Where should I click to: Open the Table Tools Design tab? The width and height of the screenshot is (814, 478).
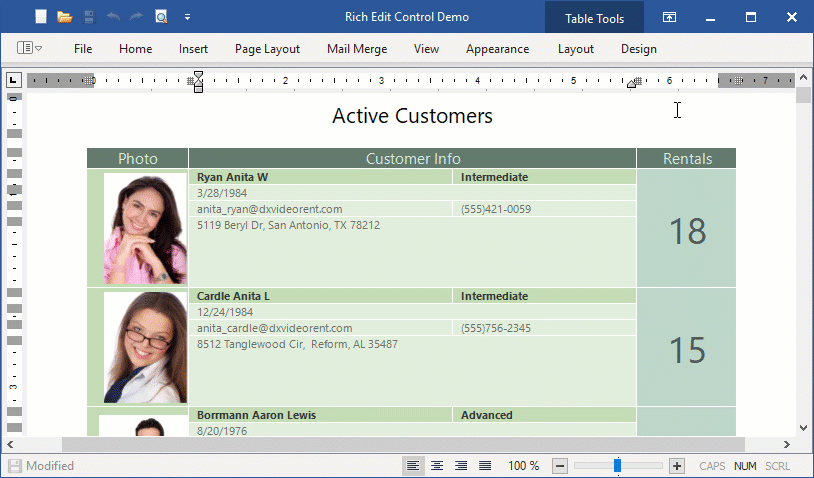click(638, 49)
